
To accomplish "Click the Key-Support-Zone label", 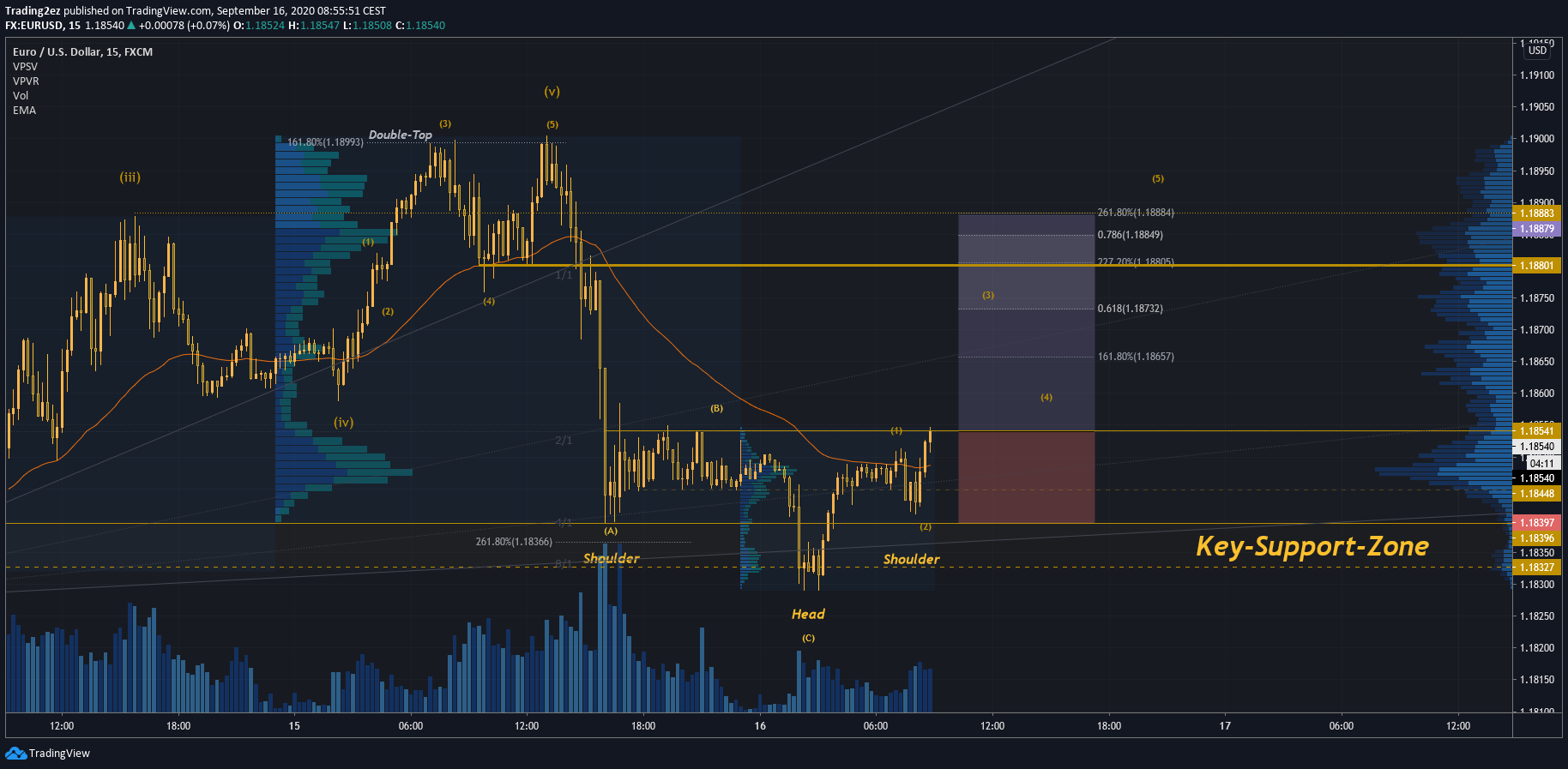I will (1312, 546).
